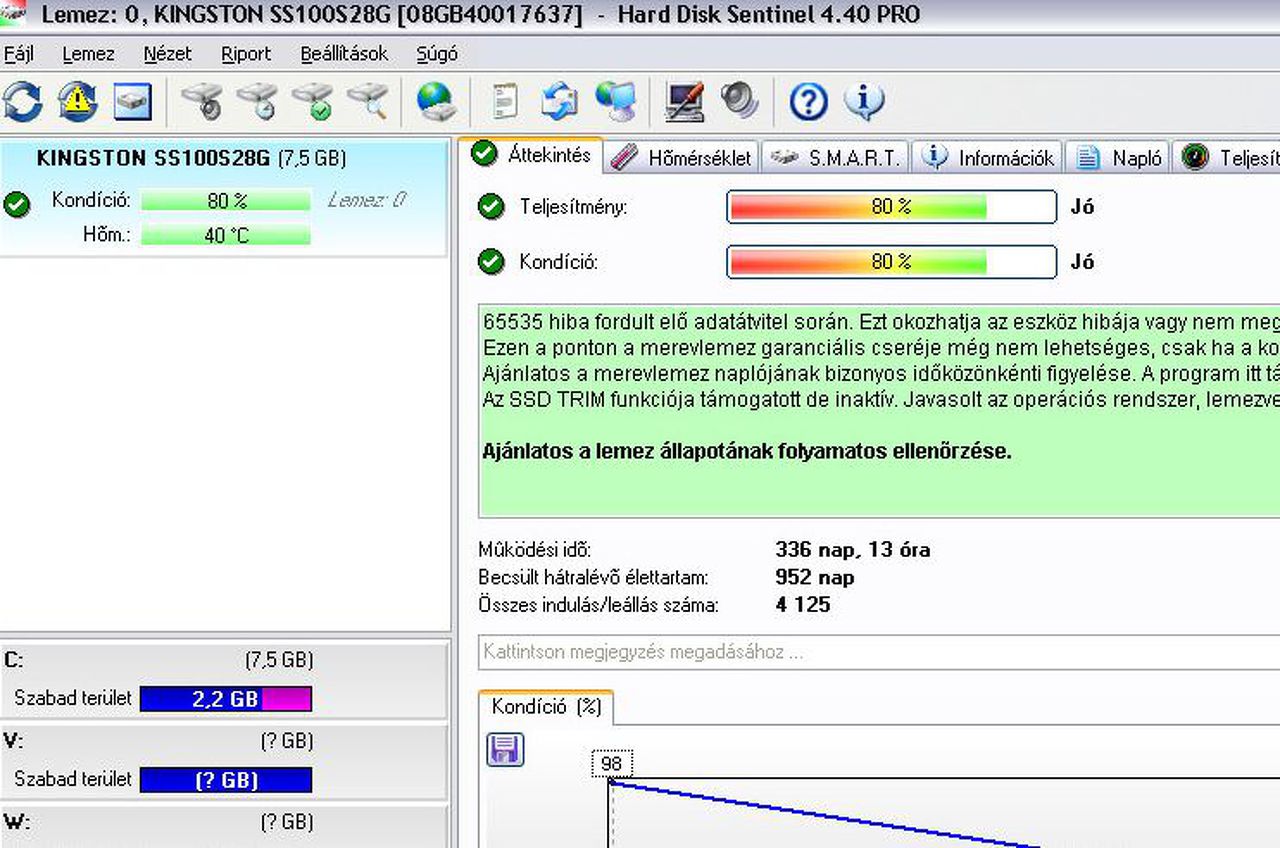Click bold text "Ajánlatos a lemez állapotának folyamatos ellenőrzése."

click(747, 451)
